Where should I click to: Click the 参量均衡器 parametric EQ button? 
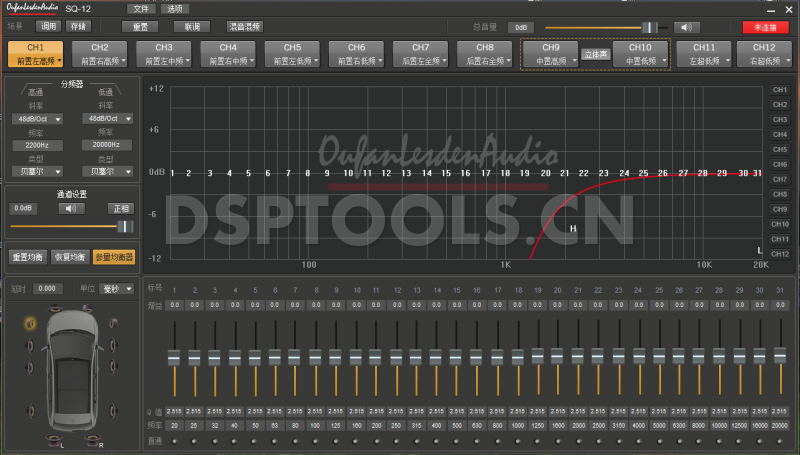(114, 257)
